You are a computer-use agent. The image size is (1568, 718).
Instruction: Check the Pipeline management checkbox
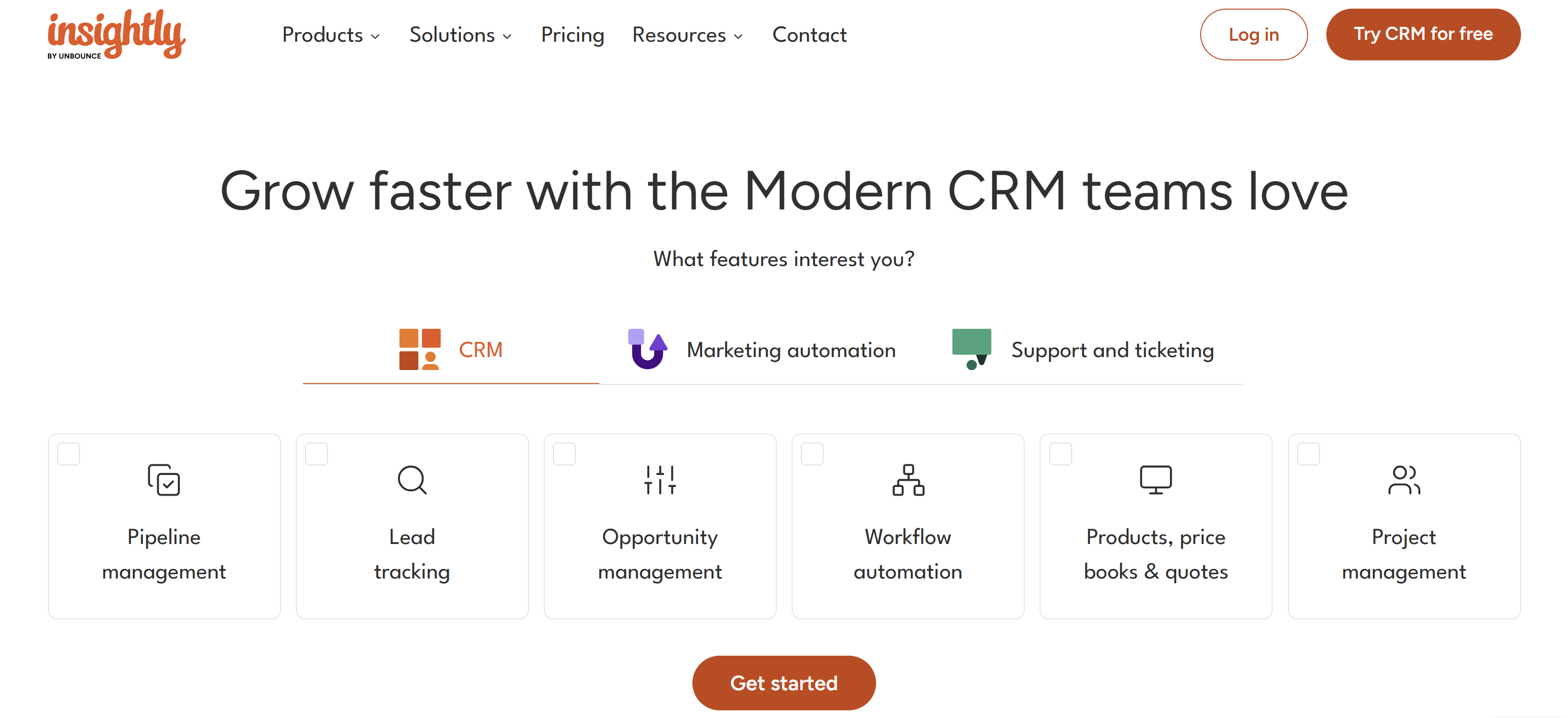tap(69, 454)
